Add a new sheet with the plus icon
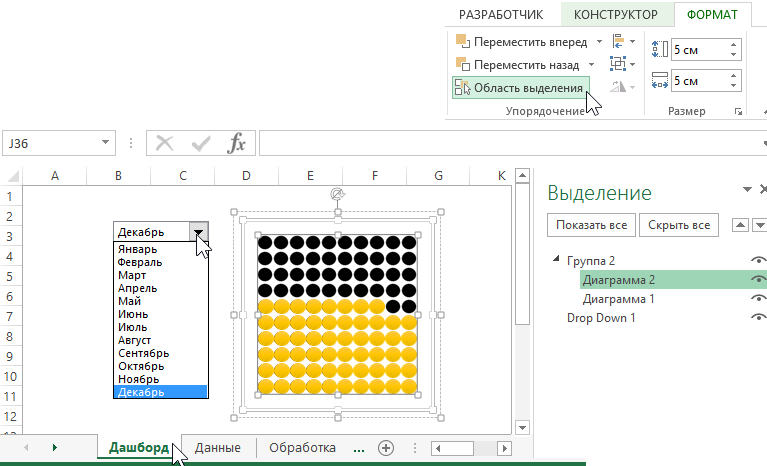Viewport: 767px width, 466px height. coord(386,448)
